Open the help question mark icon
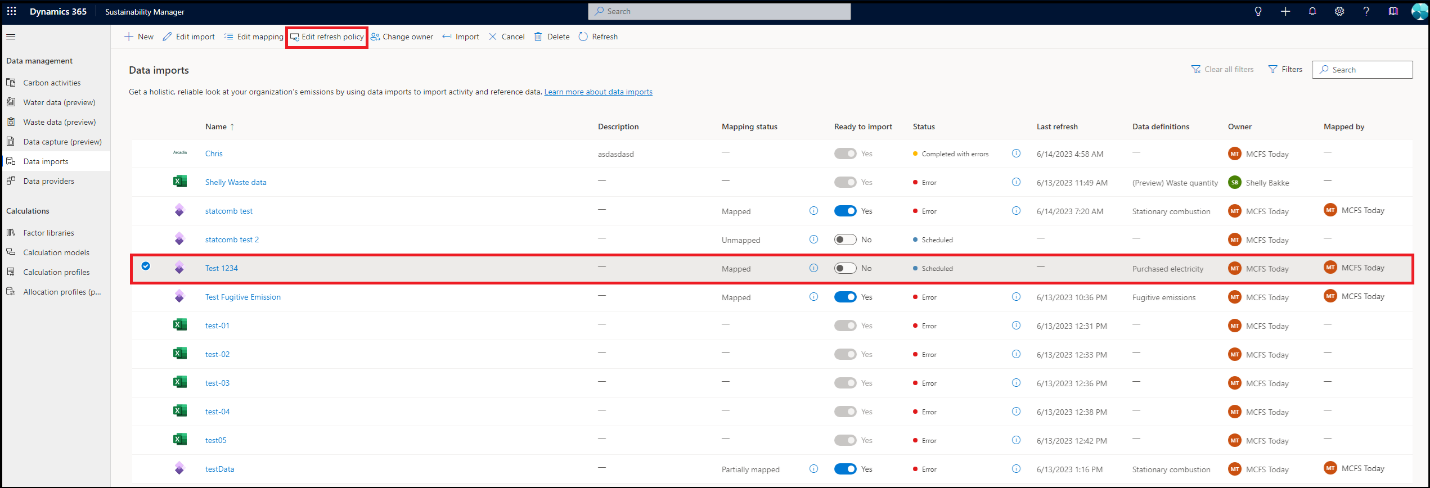The width and height of the screenshot is (1430, 488). (1366, 11)
